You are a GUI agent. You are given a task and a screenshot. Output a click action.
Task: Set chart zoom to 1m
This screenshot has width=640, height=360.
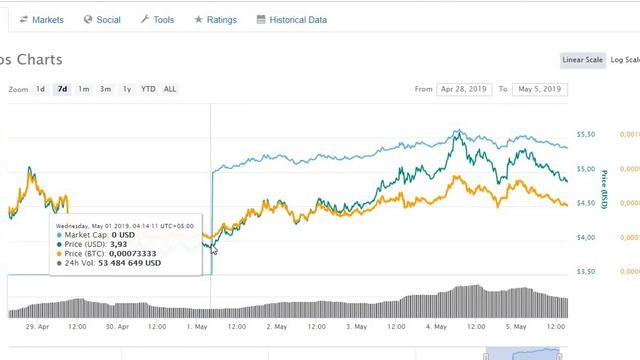click(84, 89)
